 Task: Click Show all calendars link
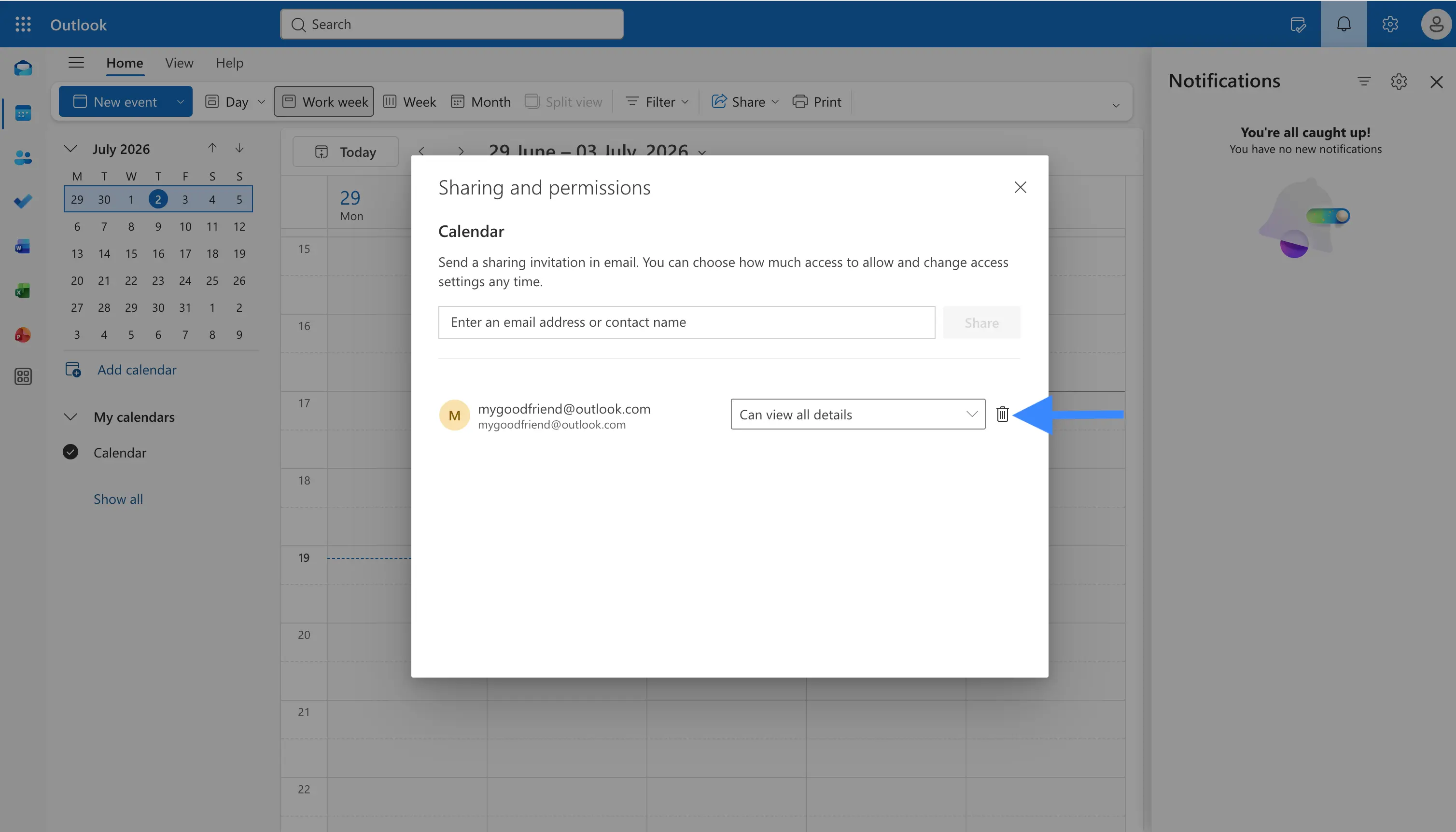pos(118,499)
